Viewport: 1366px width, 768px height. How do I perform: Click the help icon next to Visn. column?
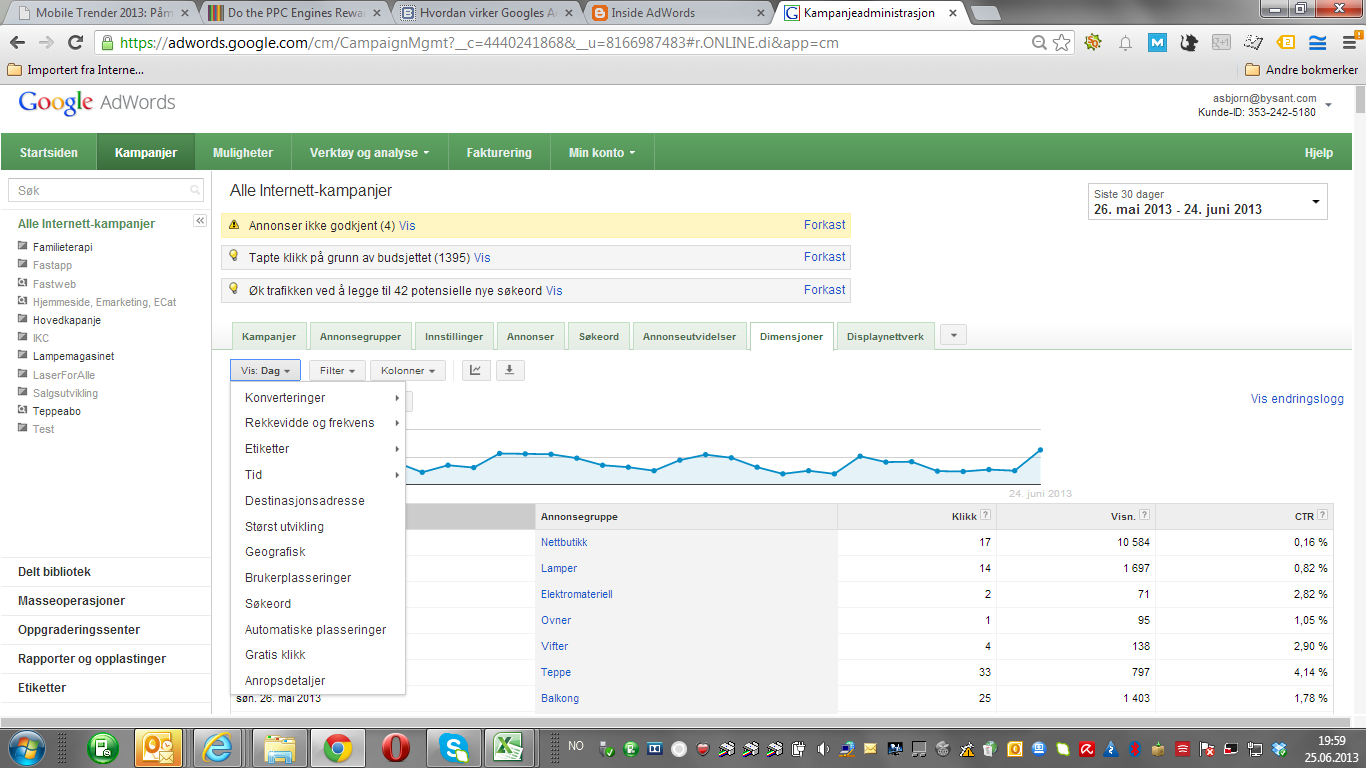click(1144, 515)
